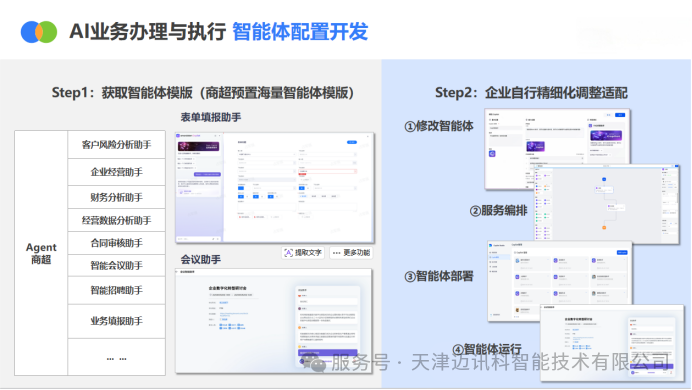Open the 更多功能 menu button

point(351,253)
